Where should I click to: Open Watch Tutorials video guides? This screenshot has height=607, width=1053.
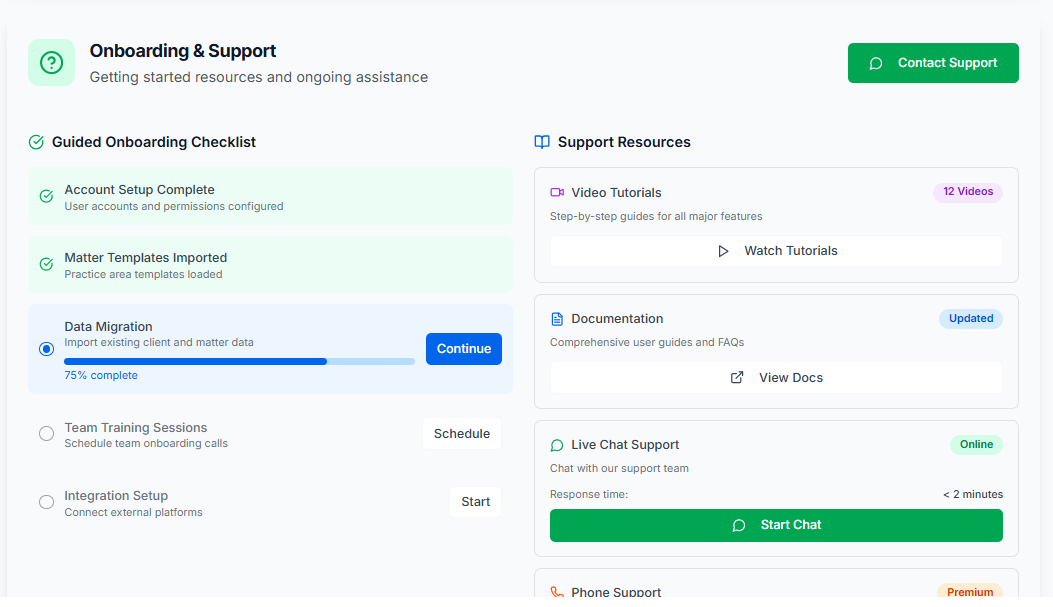click(776, 251)
